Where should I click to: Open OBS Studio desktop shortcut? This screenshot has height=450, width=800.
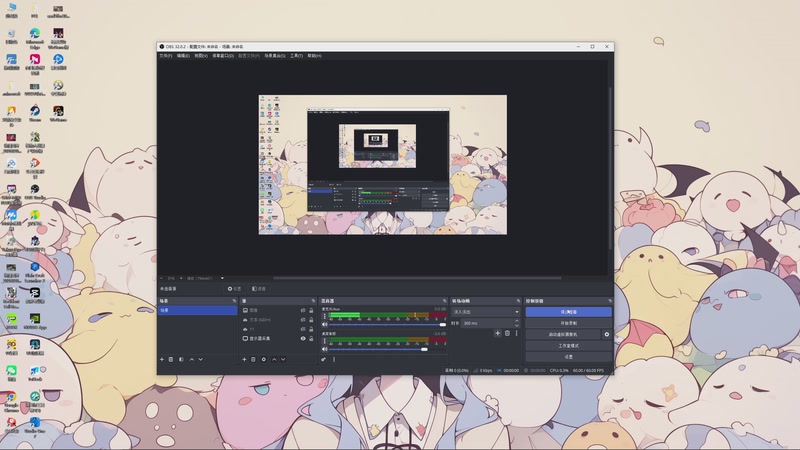coord(35,192)
